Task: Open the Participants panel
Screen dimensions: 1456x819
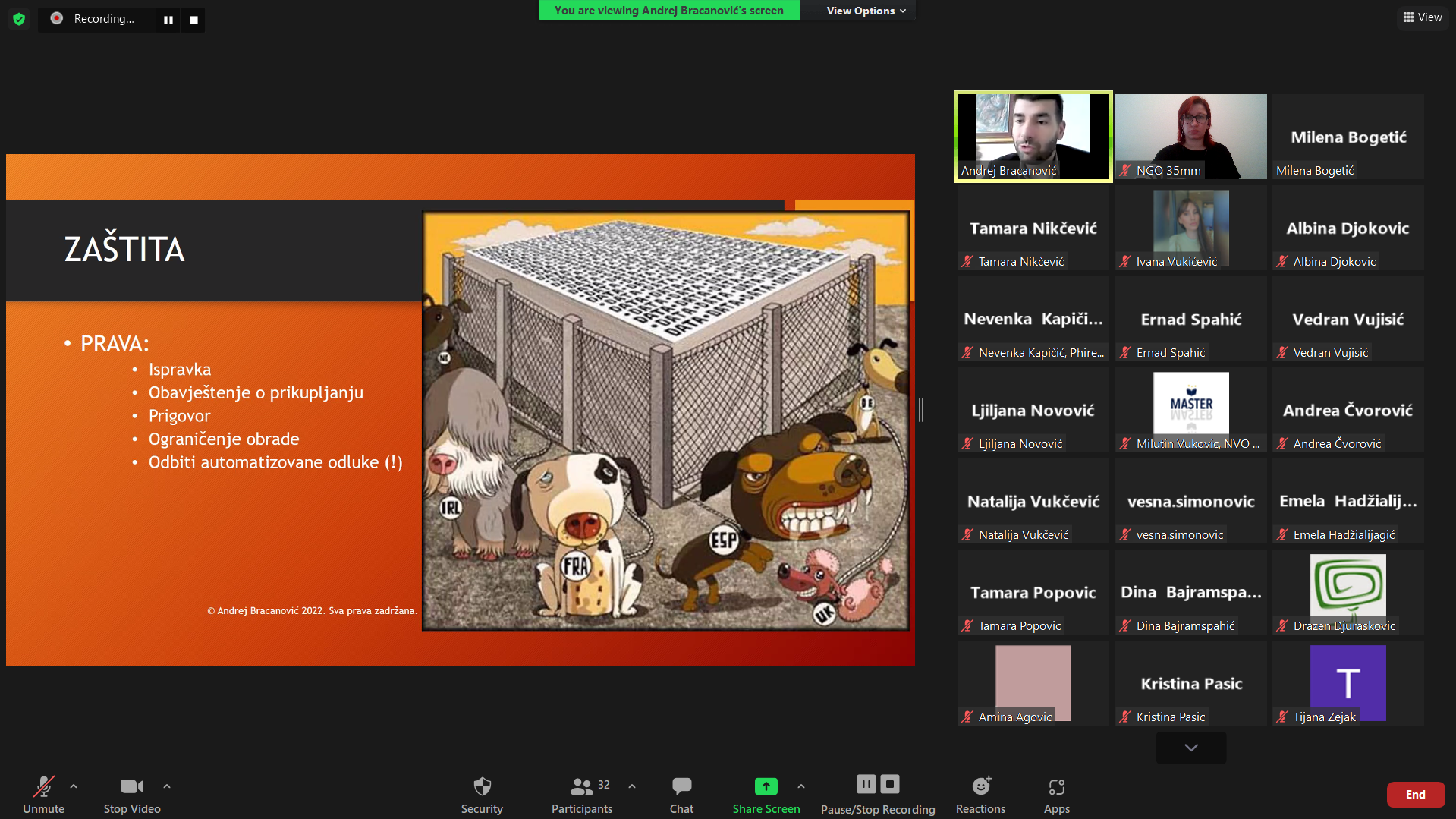Action: (x=582, y=794)
